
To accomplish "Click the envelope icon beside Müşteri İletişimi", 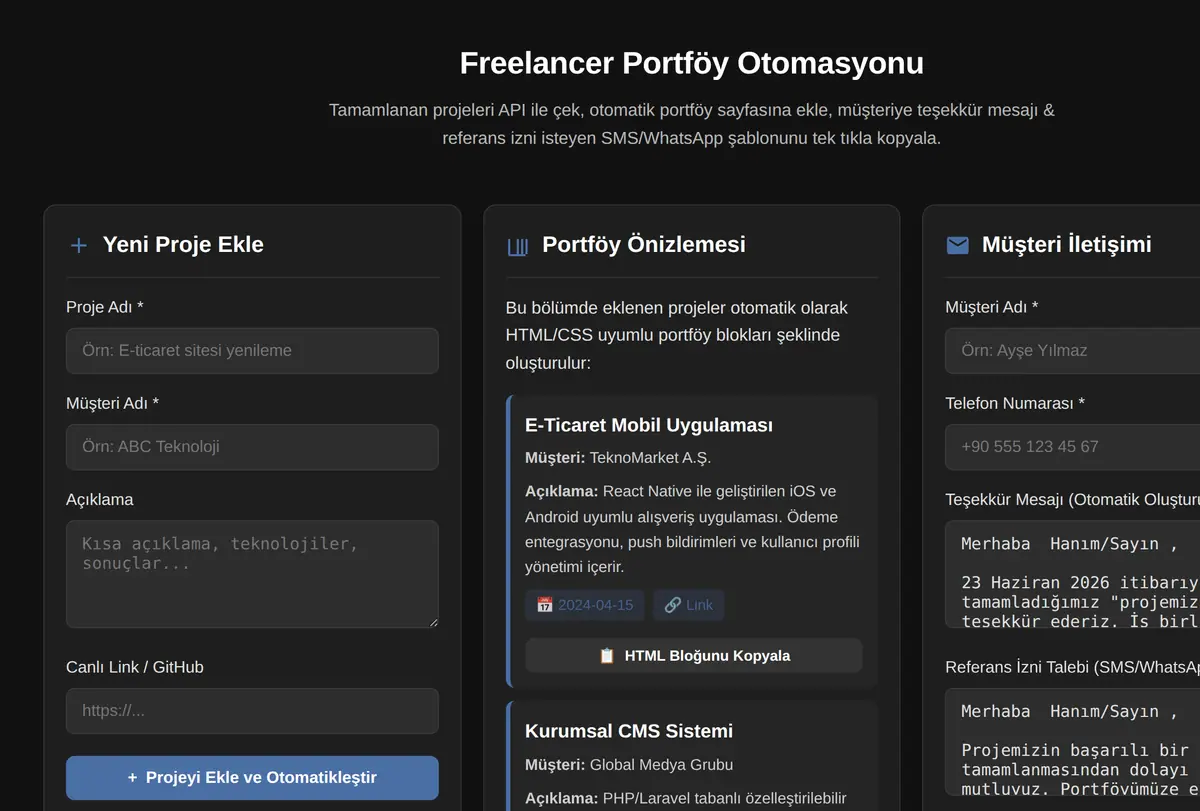I will click(x=957, y=245).
